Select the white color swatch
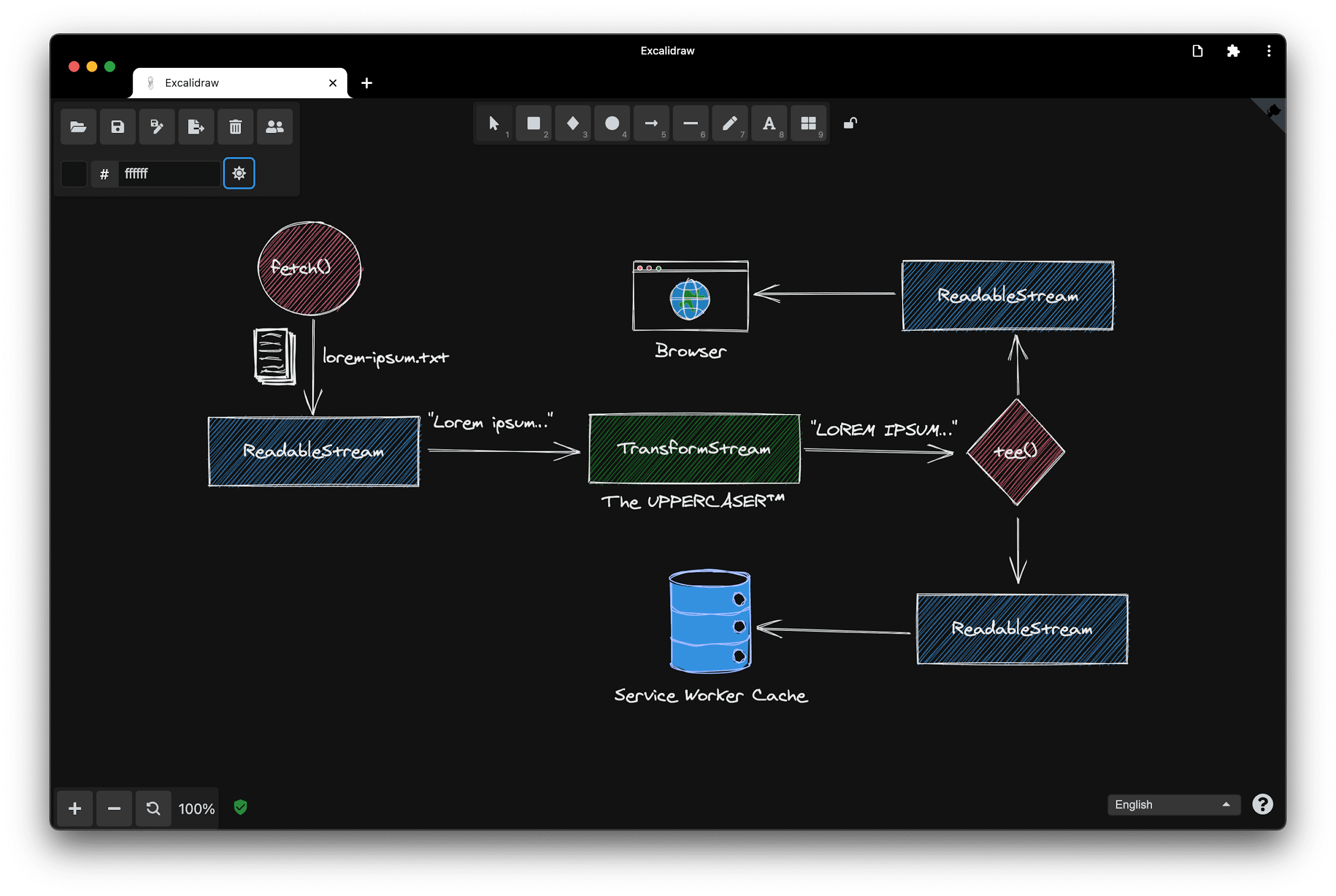1336x896 pixels. tap(75, 174)
